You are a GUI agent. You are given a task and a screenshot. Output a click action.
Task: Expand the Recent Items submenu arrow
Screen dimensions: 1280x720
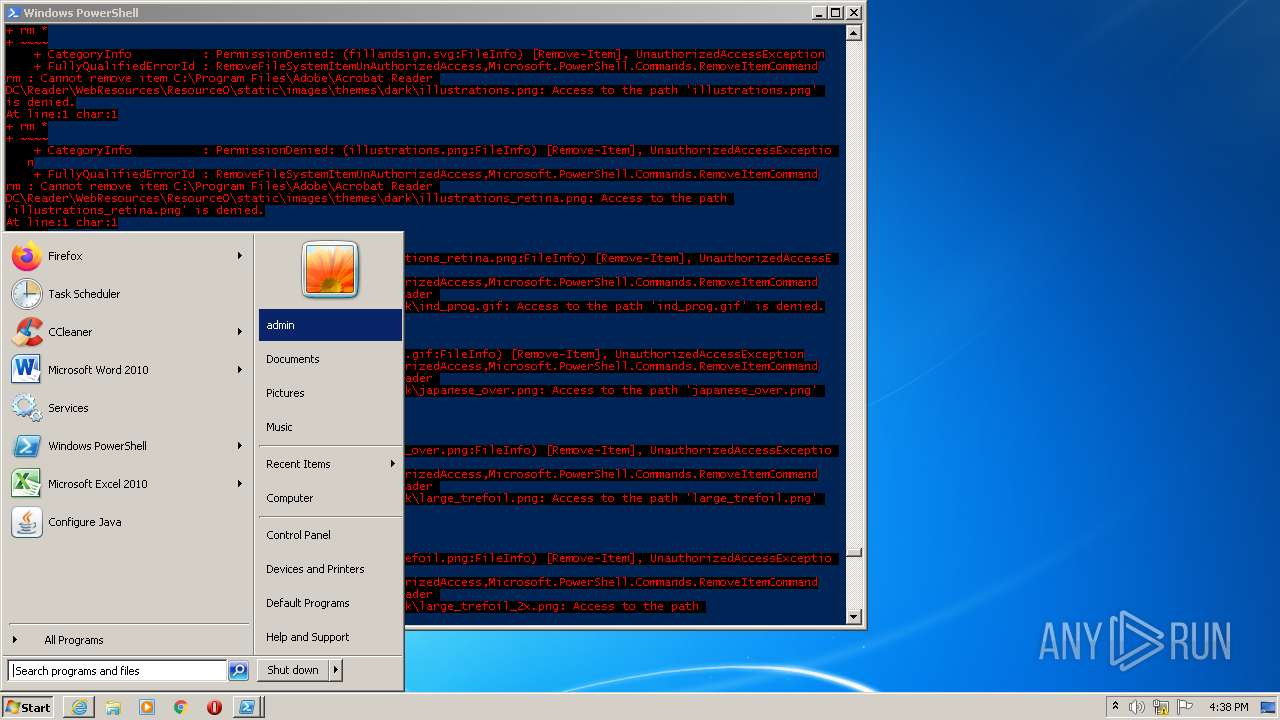[x=392, y=464]
